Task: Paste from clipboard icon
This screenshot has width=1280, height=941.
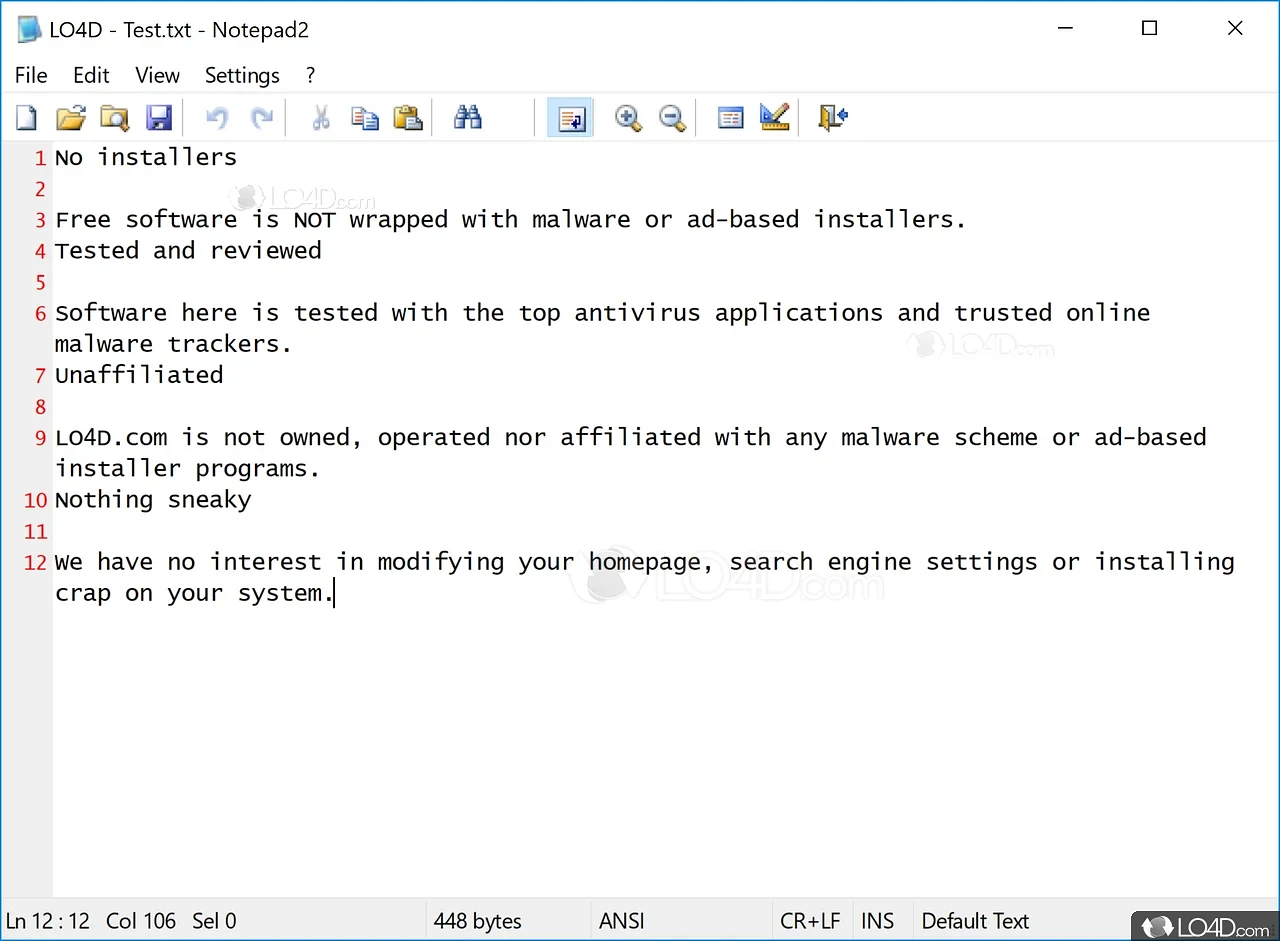Action: click(407, 118)
